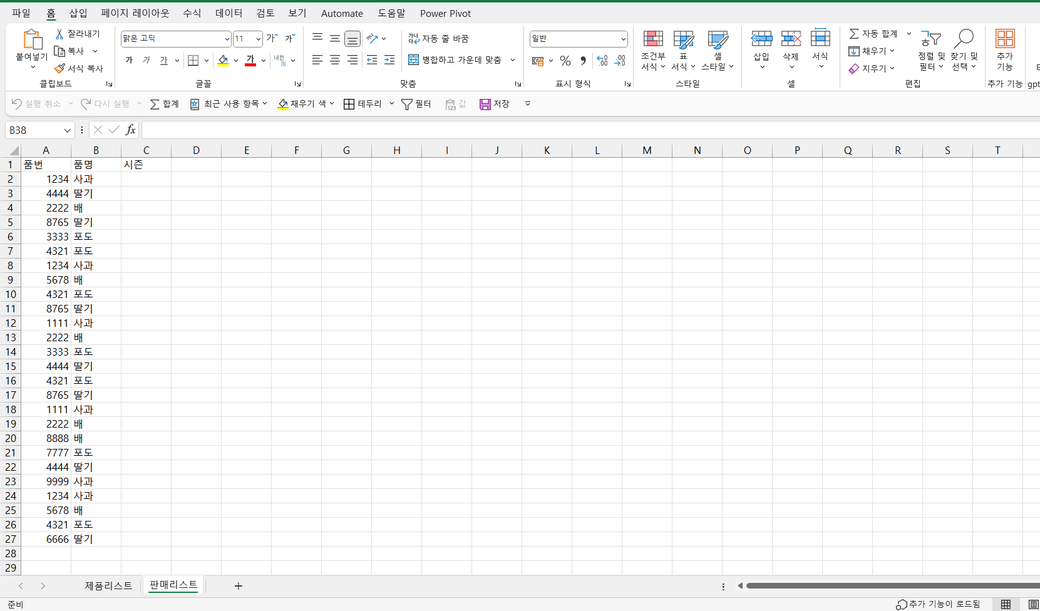The width and height of the screenshot is (1040, 611).
Task: Open the 데이터 (Data) ribbon tab
Action: coord(229,13)
